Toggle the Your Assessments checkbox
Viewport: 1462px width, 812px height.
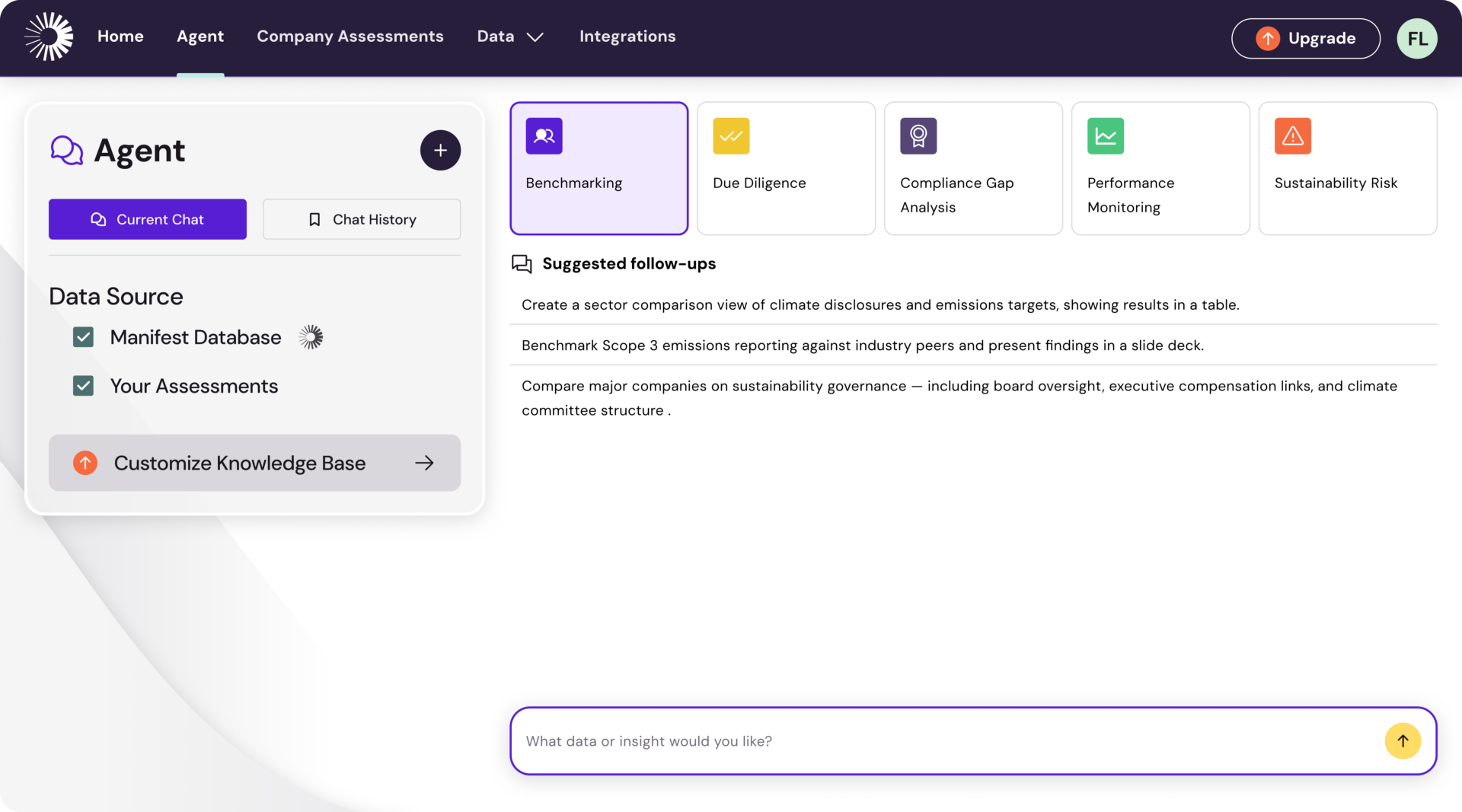pos(83,386)
